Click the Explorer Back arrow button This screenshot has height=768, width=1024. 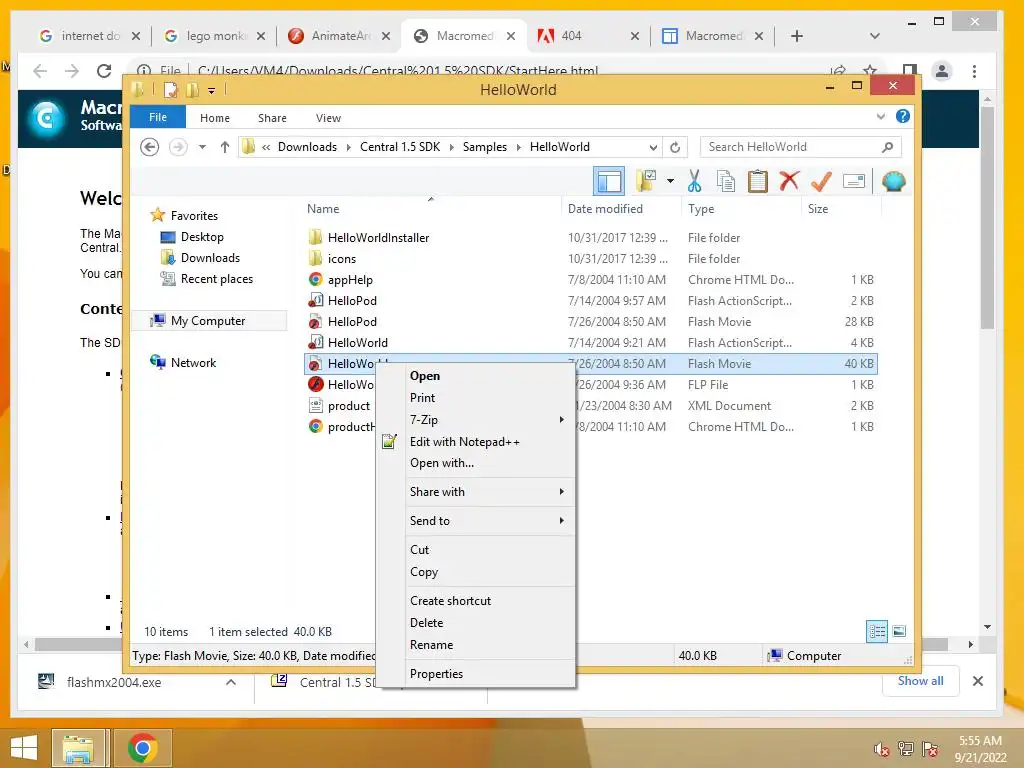point(150,147)
